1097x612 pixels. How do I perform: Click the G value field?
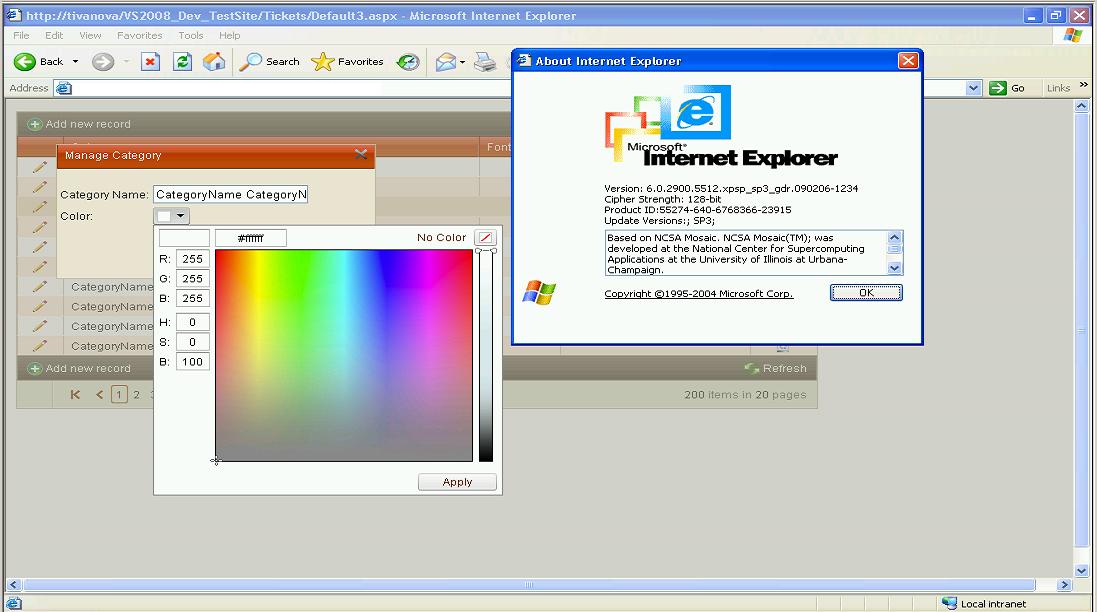(x=192, y=278)
